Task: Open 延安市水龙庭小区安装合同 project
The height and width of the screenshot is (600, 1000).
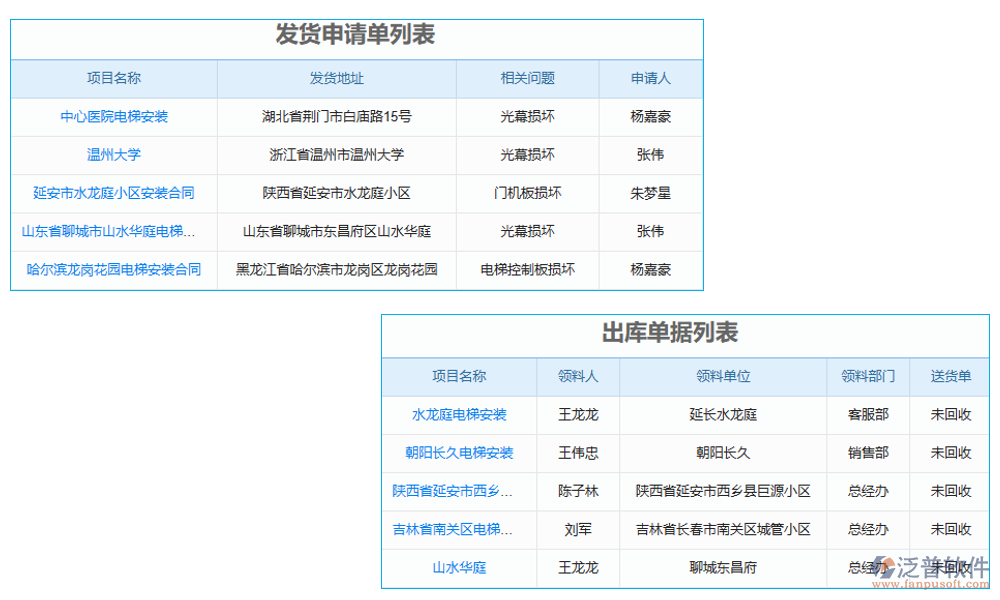Action: [x=113, y=193]
